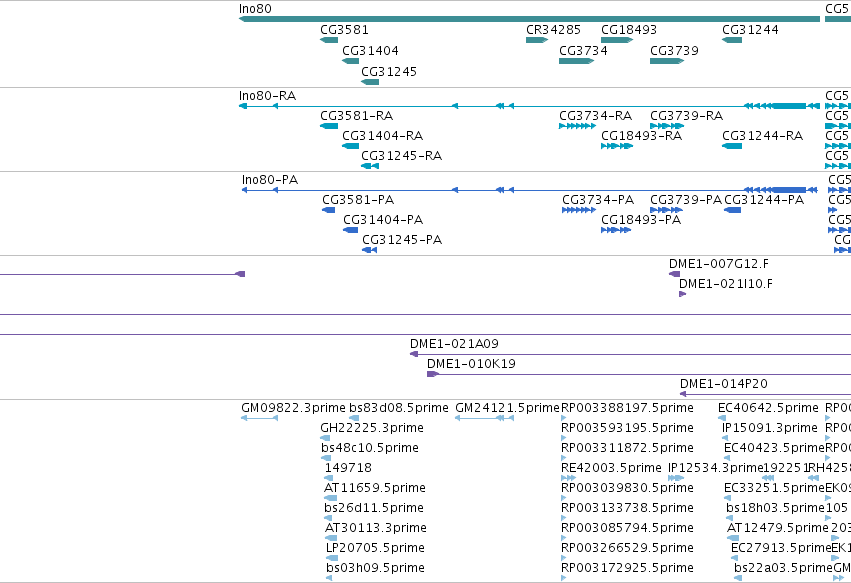This screenshot has height=583, width=851.
Task: Select the CG3739-PA feature
Action: (x=666, y=210)
